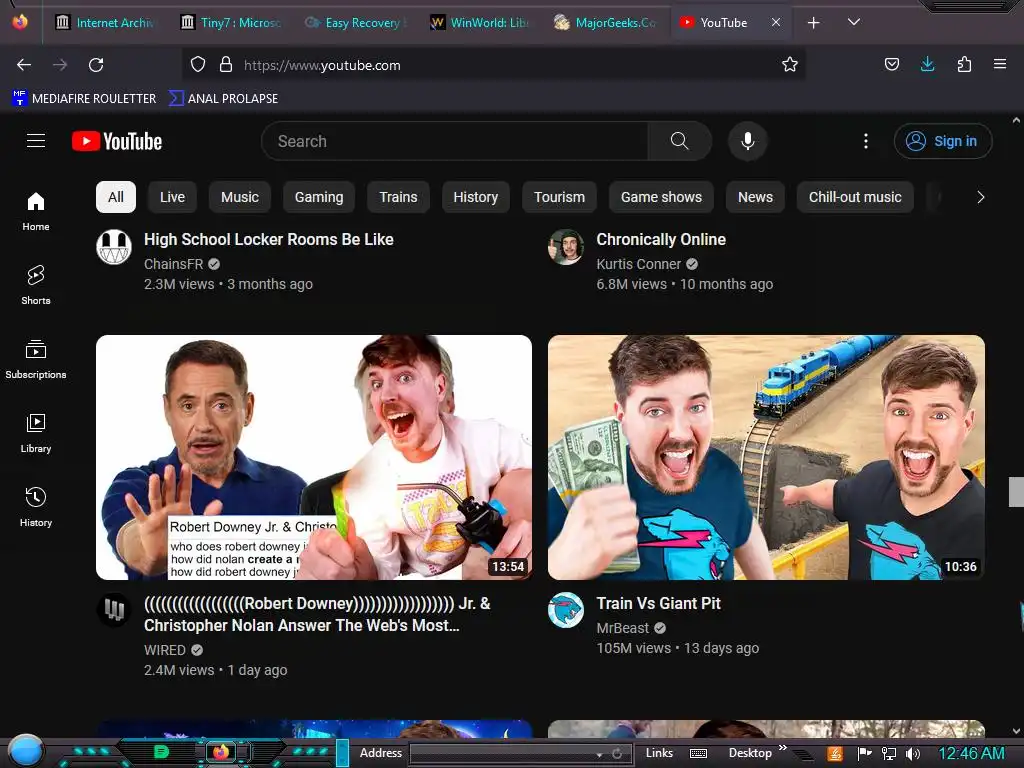1024x768 pixels.
Task: Select the All filter chip
Action: pos(116,197)
